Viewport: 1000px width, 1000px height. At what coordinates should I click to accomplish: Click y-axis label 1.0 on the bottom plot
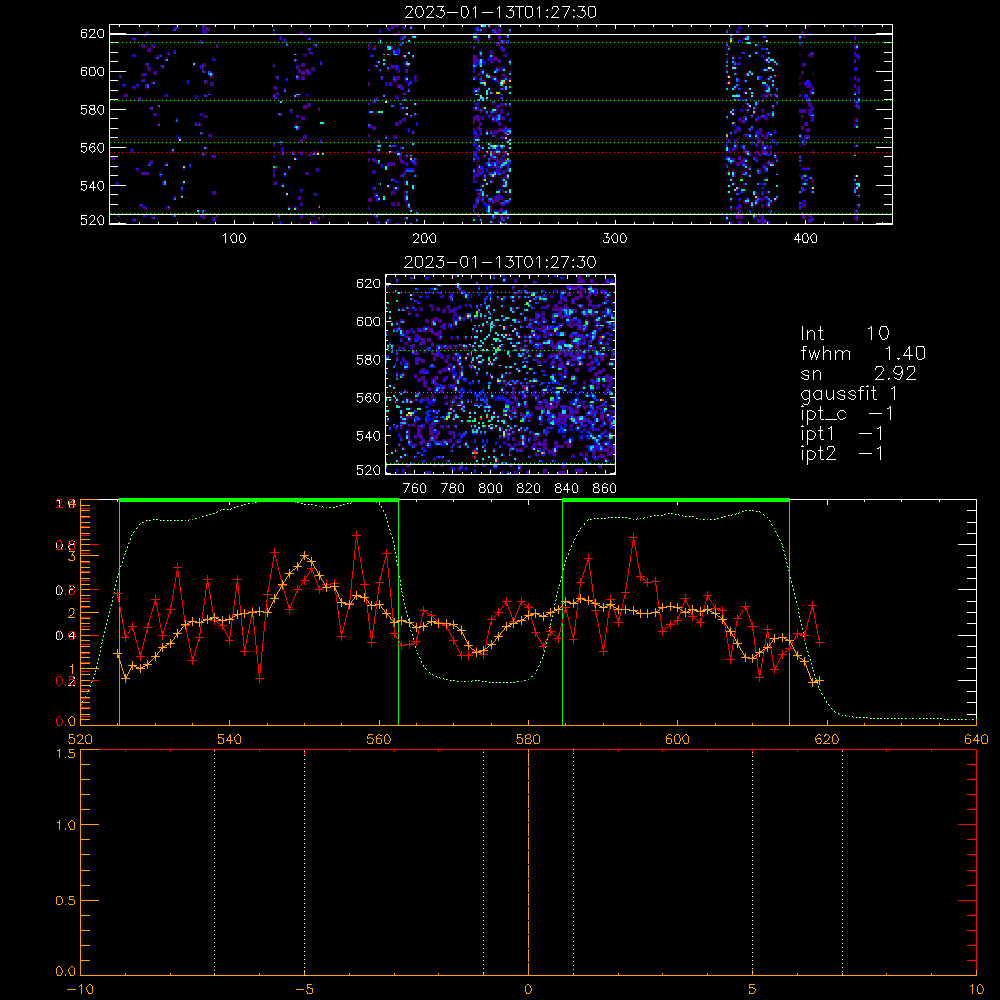(x=66, y=825)
